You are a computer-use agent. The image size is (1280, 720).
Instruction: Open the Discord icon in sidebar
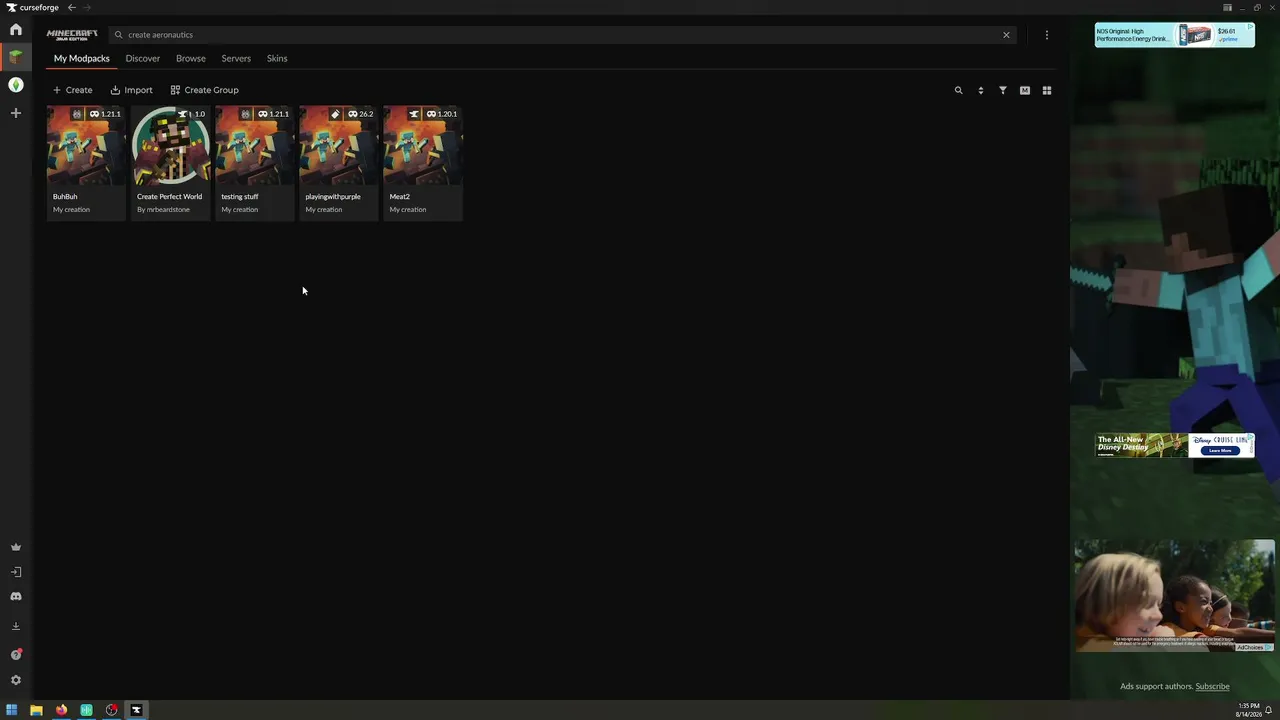pyautogui.click(x=15, y=596)
